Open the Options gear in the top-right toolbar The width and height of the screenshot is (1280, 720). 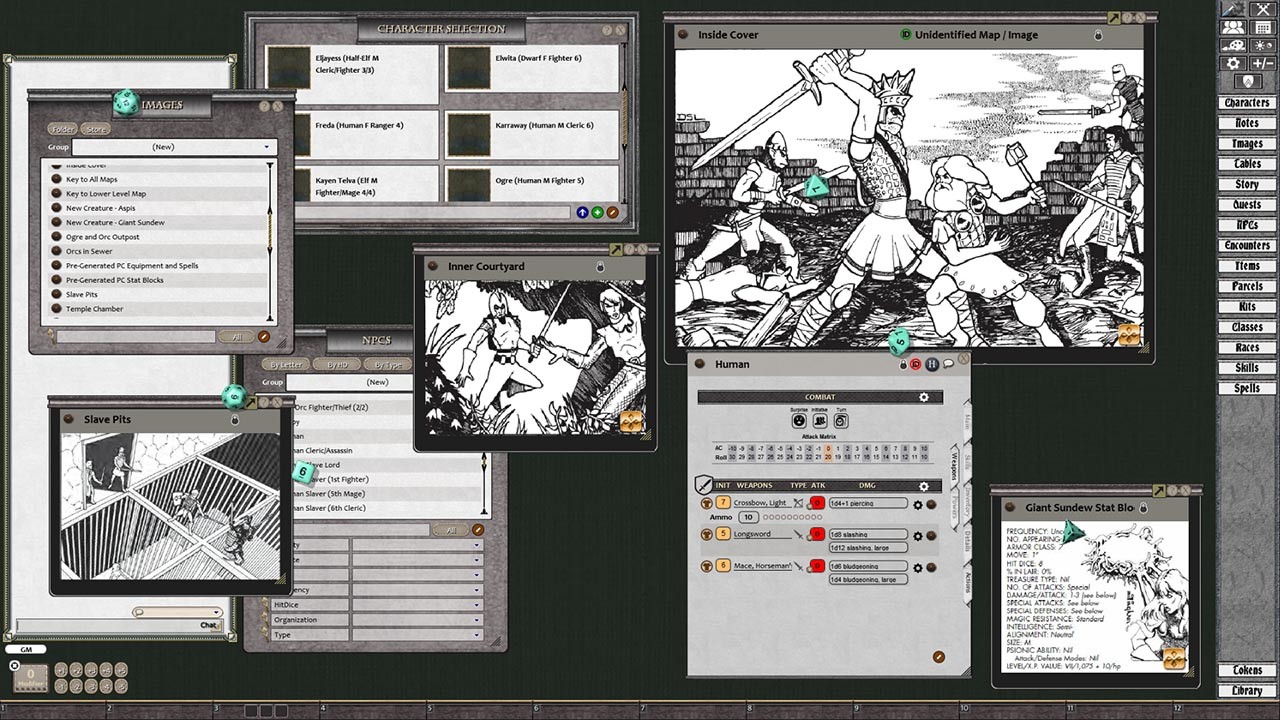point(1233,63)
